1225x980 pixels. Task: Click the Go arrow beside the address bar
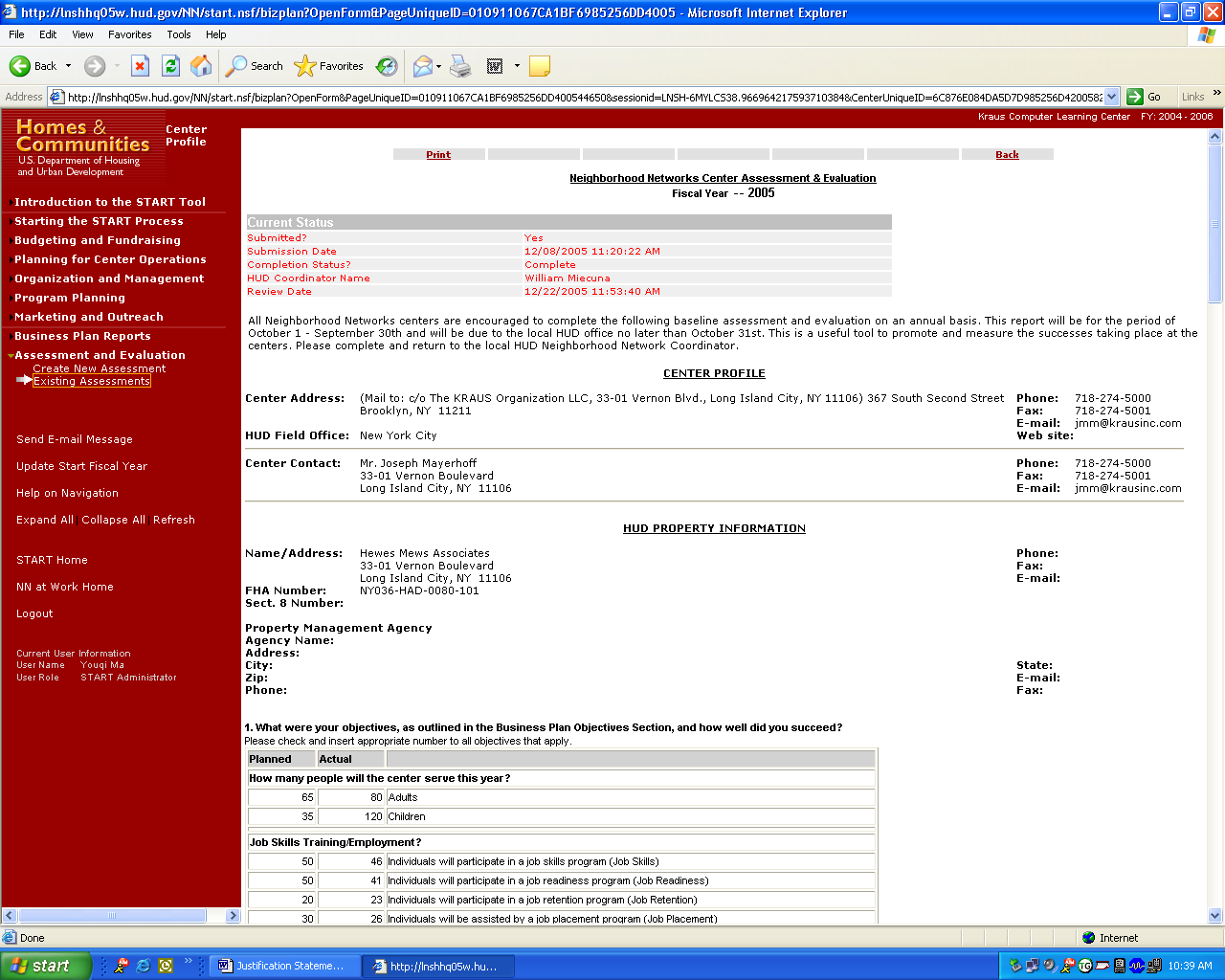[x=1145, y=97]
